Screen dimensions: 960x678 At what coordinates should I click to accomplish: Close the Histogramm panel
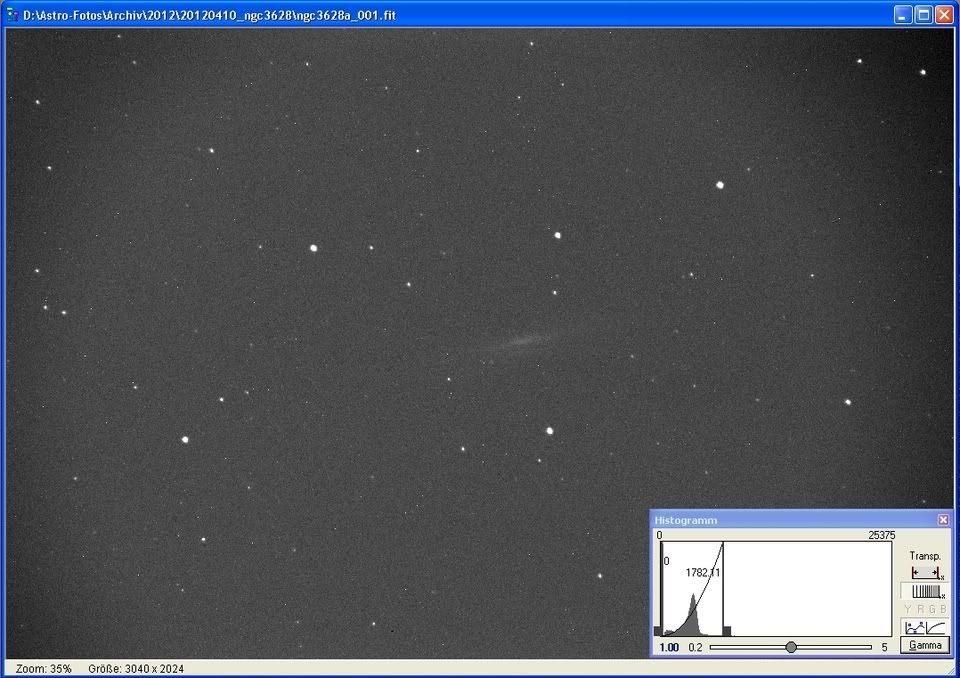click(943, 520)
